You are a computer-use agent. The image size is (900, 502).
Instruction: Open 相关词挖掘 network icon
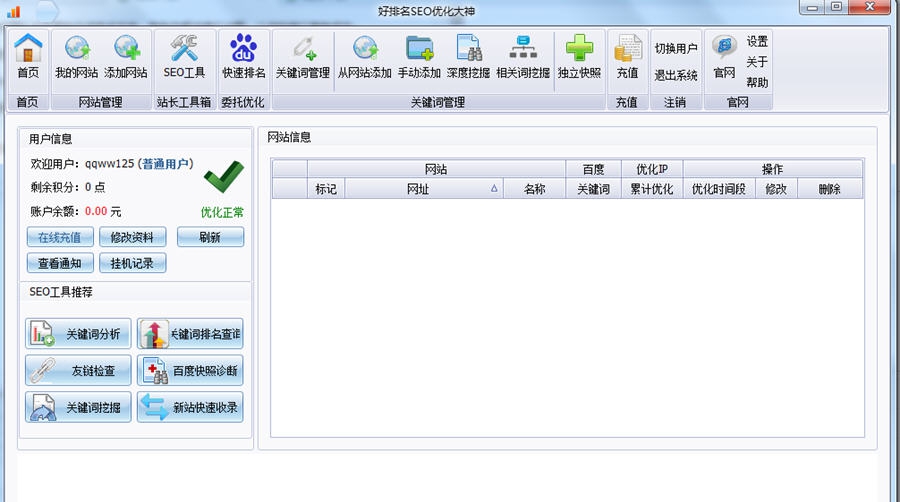[523, 48]
